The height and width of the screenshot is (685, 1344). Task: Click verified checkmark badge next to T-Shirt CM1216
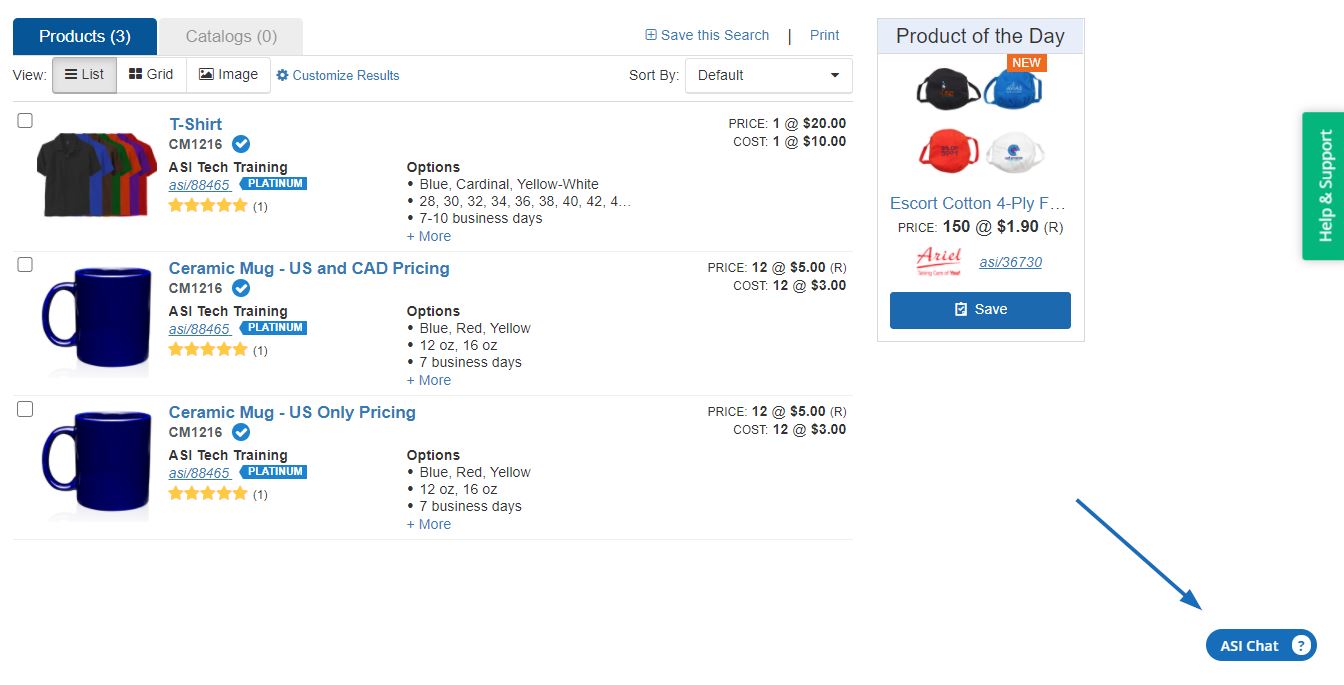[241, 144]
